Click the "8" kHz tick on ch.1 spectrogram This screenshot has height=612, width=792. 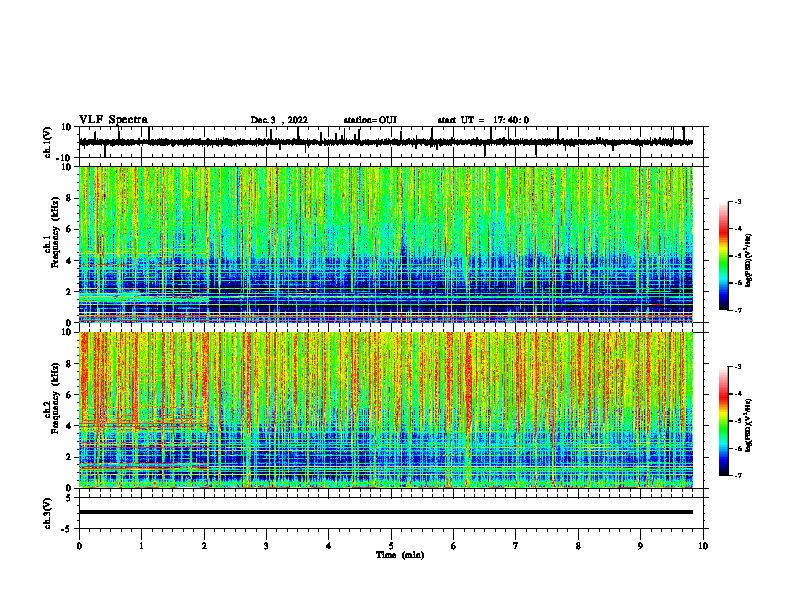(70, 198)
